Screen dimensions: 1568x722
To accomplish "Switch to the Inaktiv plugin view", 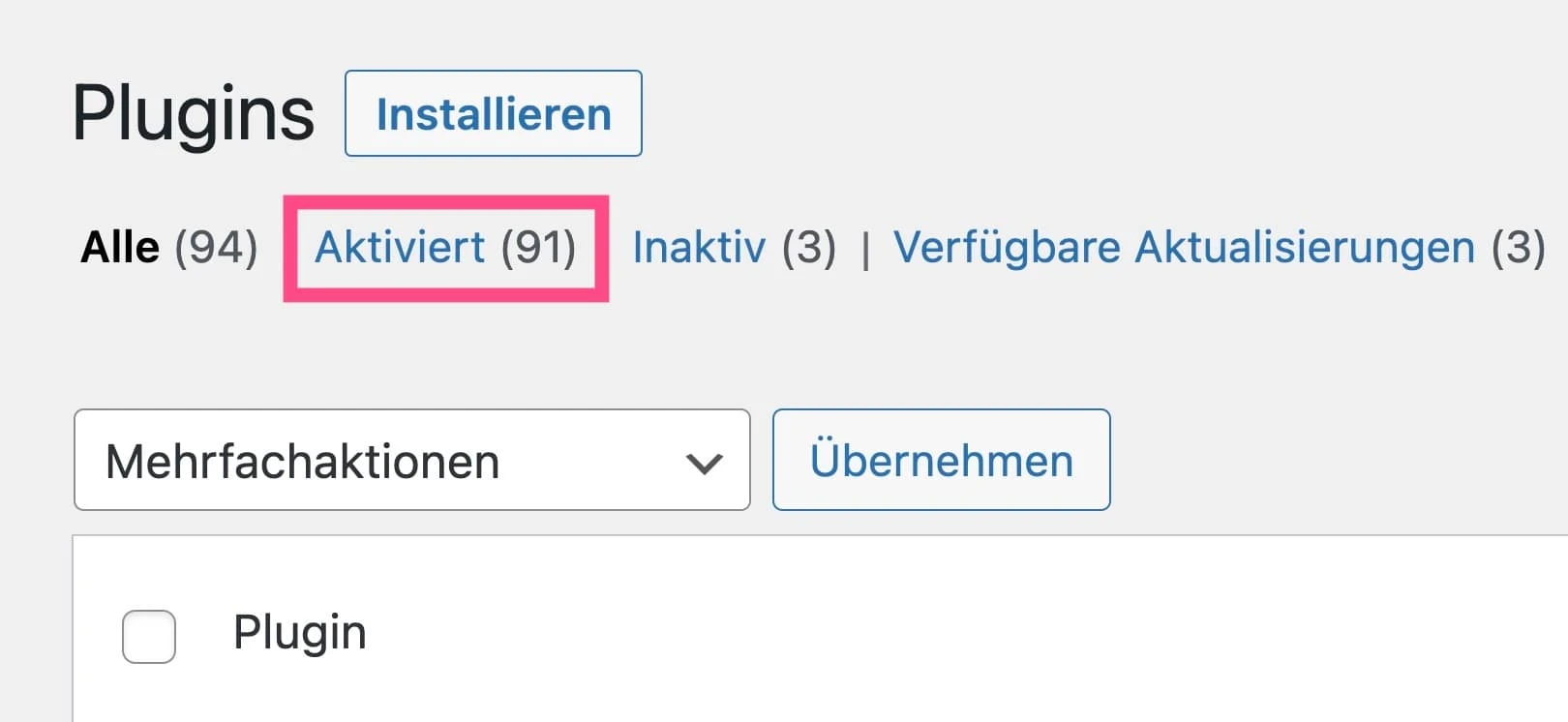I will tap(733, 248).
